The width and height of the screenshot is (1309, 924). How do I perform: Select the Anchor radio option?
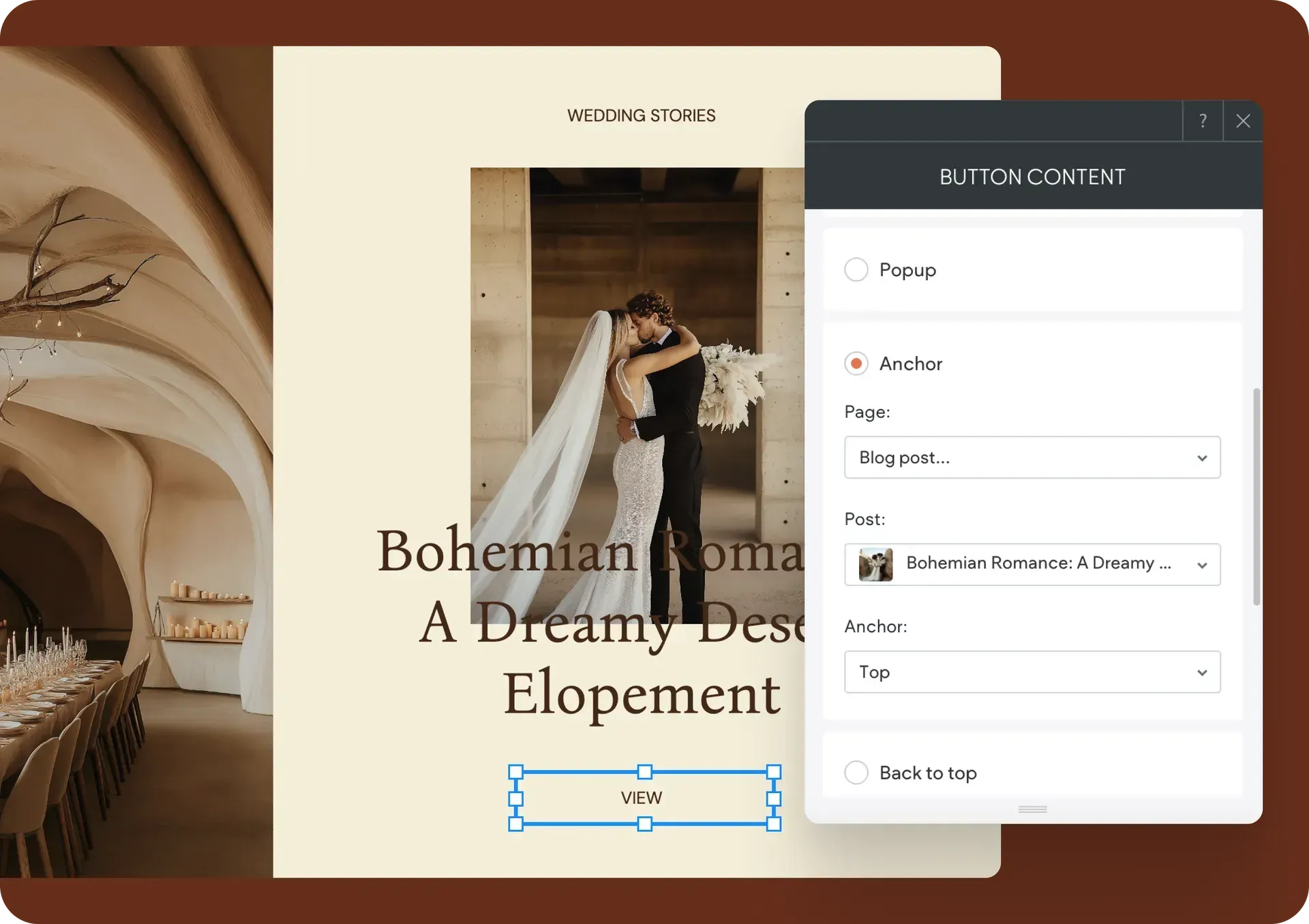[856, 363]
